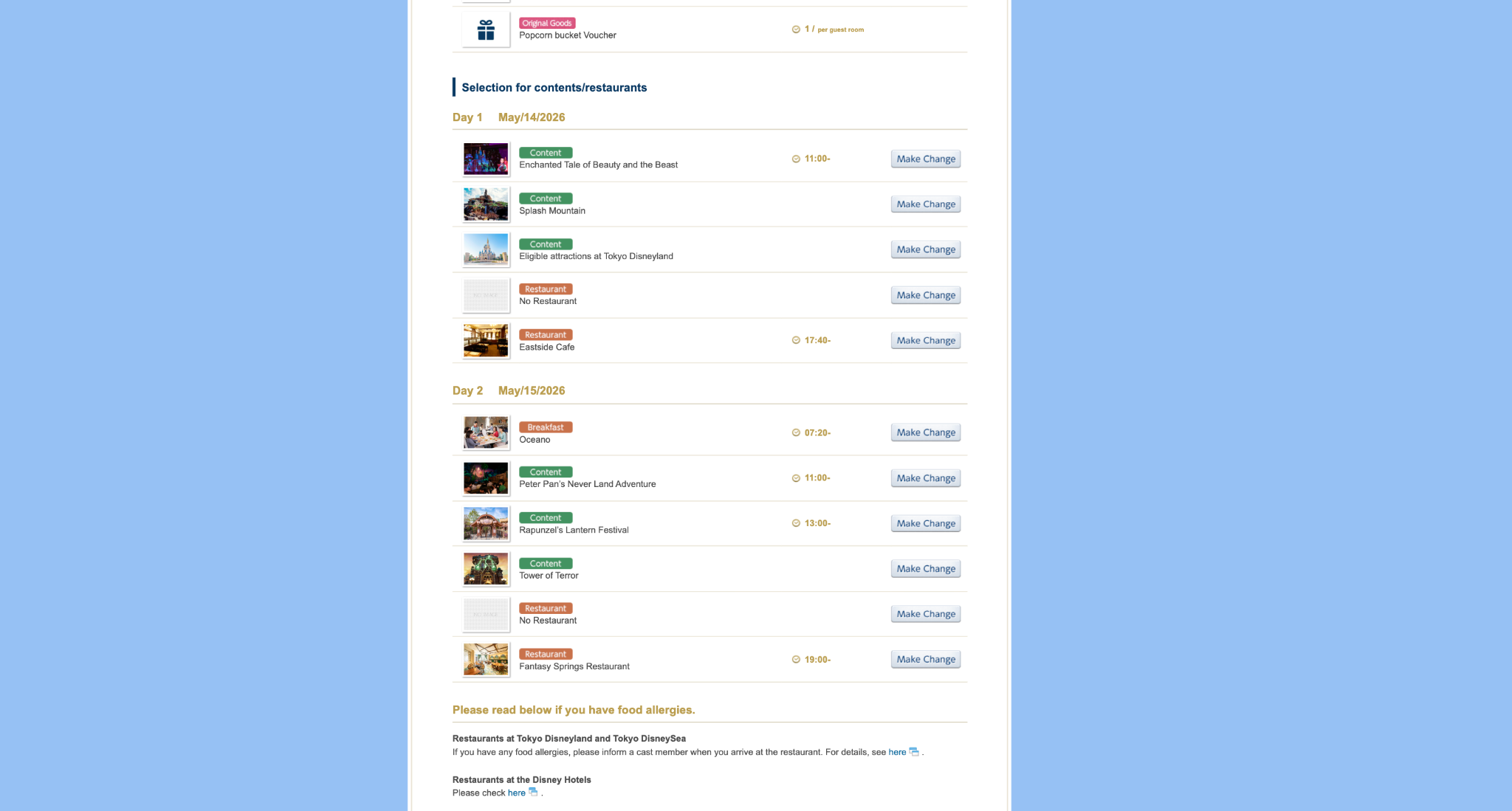The image size is (1512, 811).
Task: Click the gift icon for Popcorn bucket Voucher
Action: [x=486, y=30]
